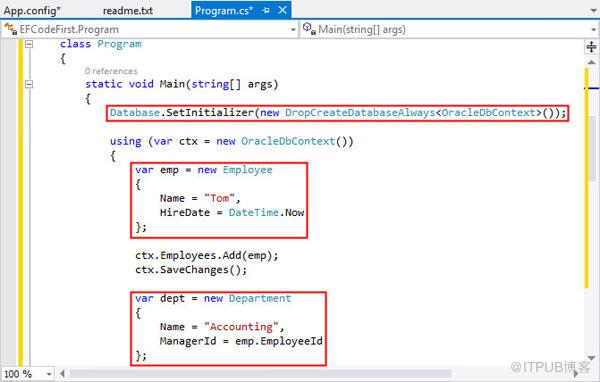Switch to the App.config tab
The width and height of the screenshot is (600, 382).
click(x=32, y=10)
